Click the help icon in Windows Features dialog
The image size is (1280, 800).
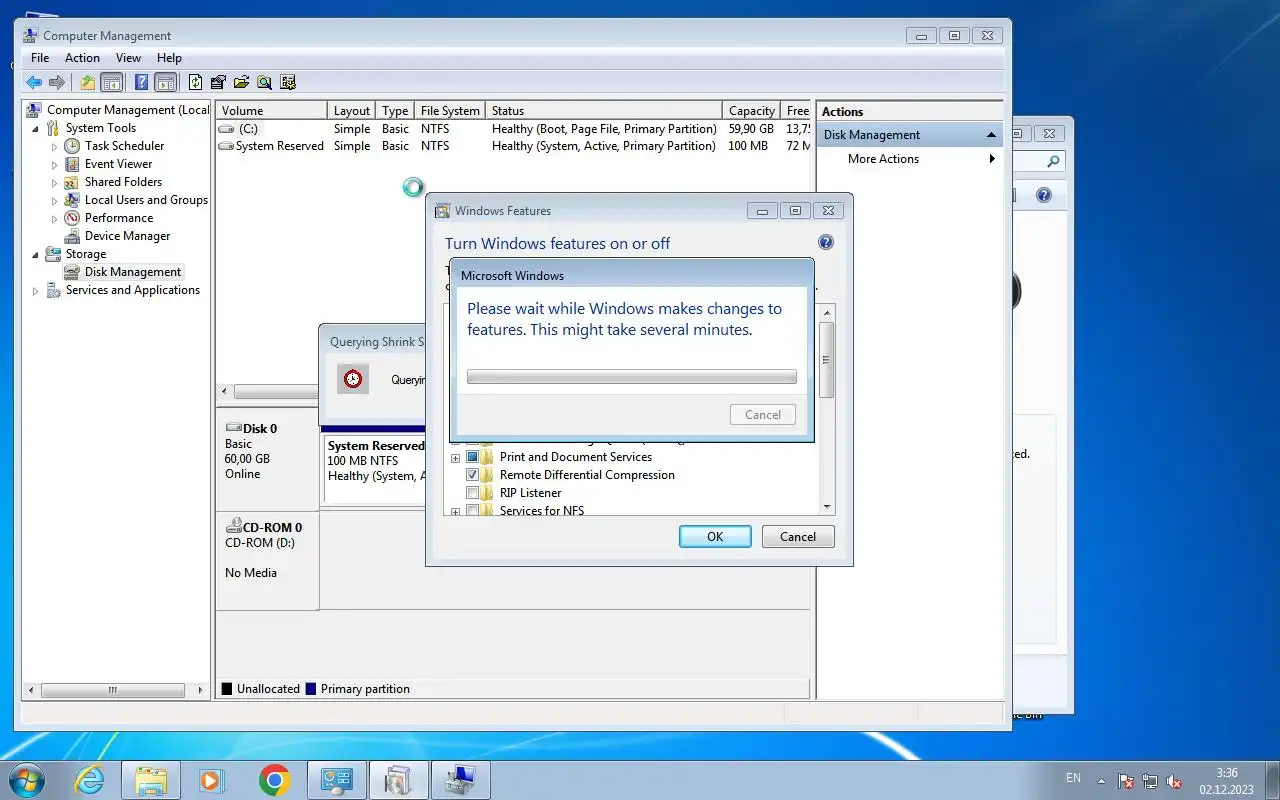coord(826,242)
